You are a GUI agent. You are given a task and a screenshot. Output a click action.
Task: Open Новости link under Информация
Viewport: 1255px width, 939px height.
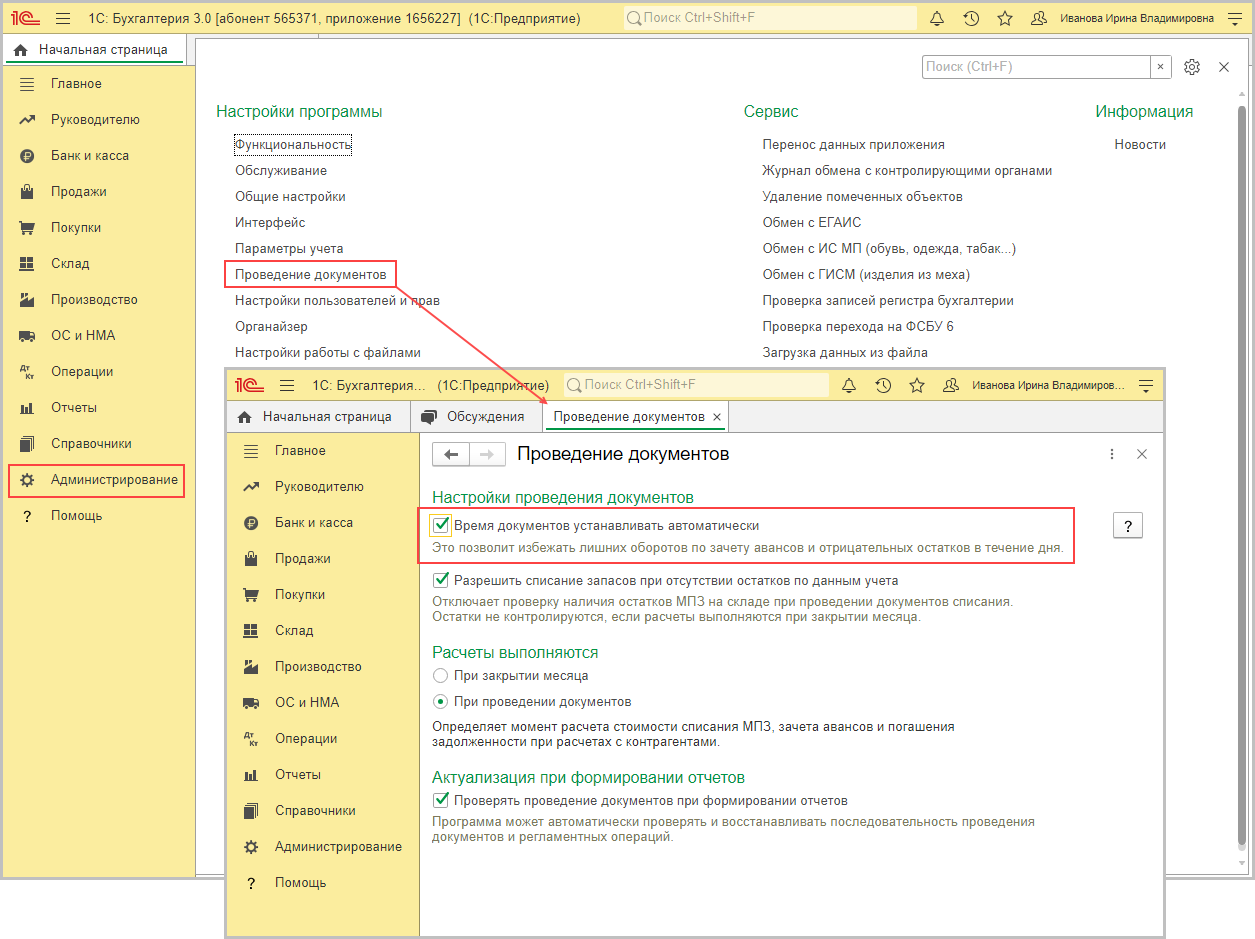pyautogui.click(x=1140, y=145)
